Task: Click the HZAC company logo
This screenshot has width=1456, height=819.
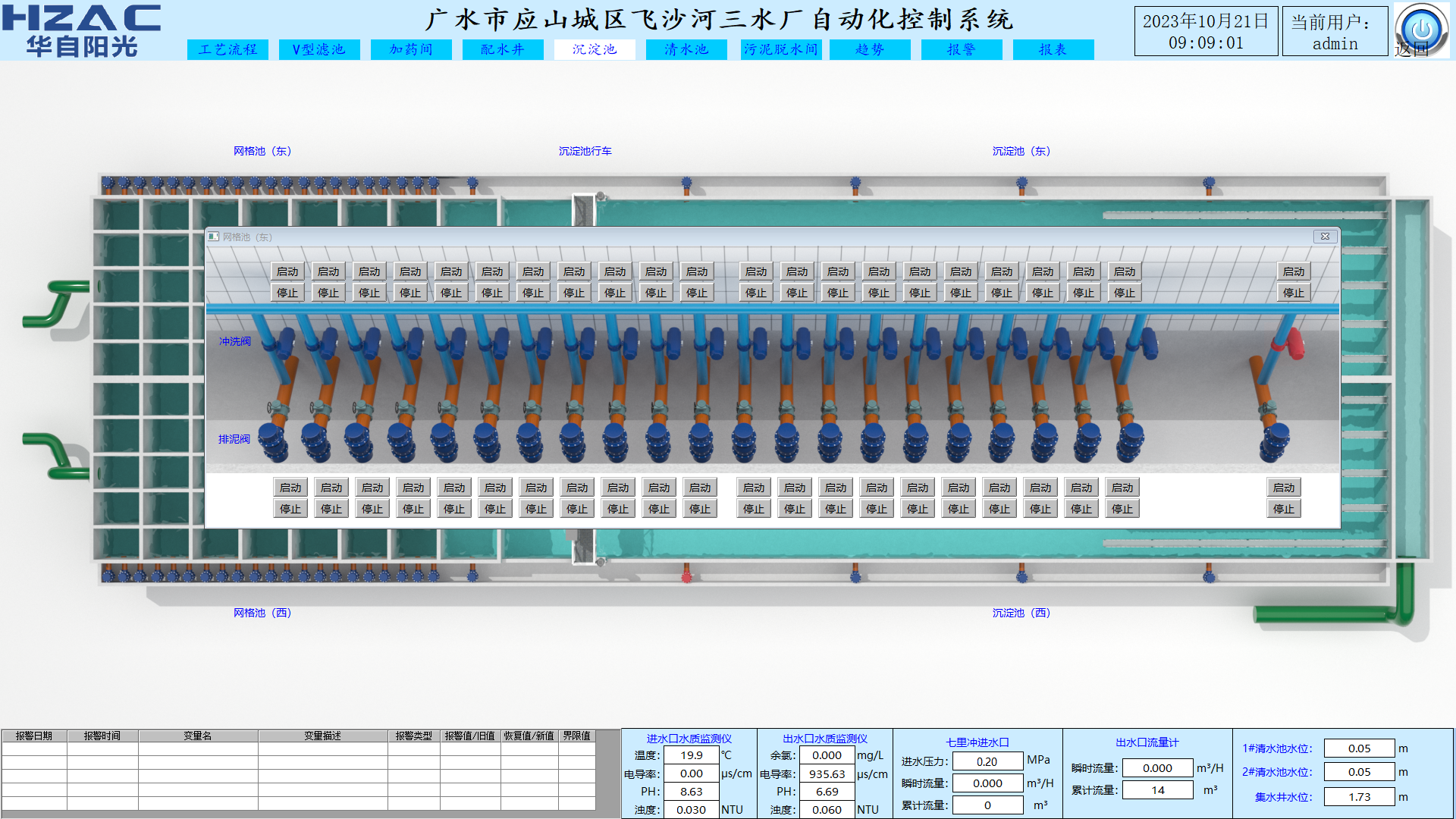Action: tap(81, 30)
